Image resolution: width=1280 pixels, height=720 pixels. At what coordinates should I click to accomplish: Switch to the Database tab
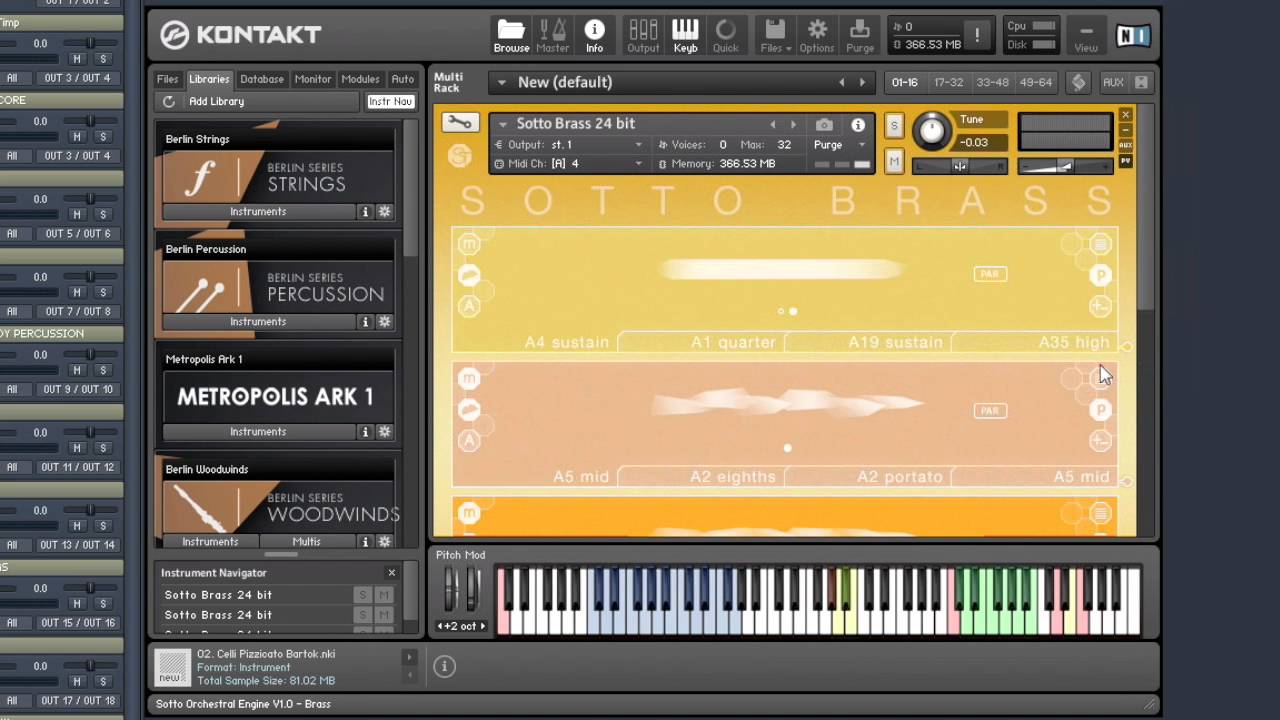261,79
